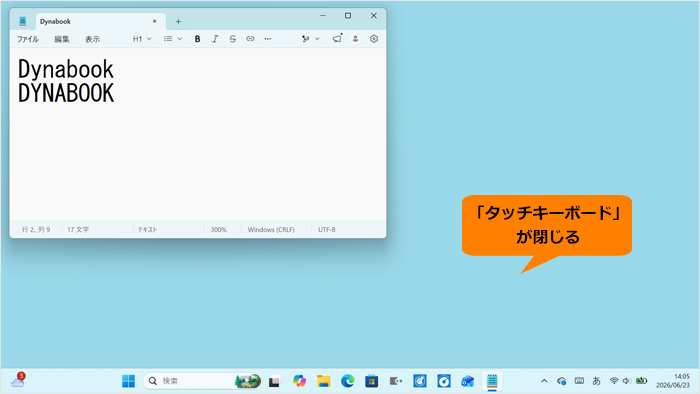The width and height of the screenshot is (700, 394).
Task: Open the weather widget on taskbar
Action: pyautogui.click(x=18, y=380)
